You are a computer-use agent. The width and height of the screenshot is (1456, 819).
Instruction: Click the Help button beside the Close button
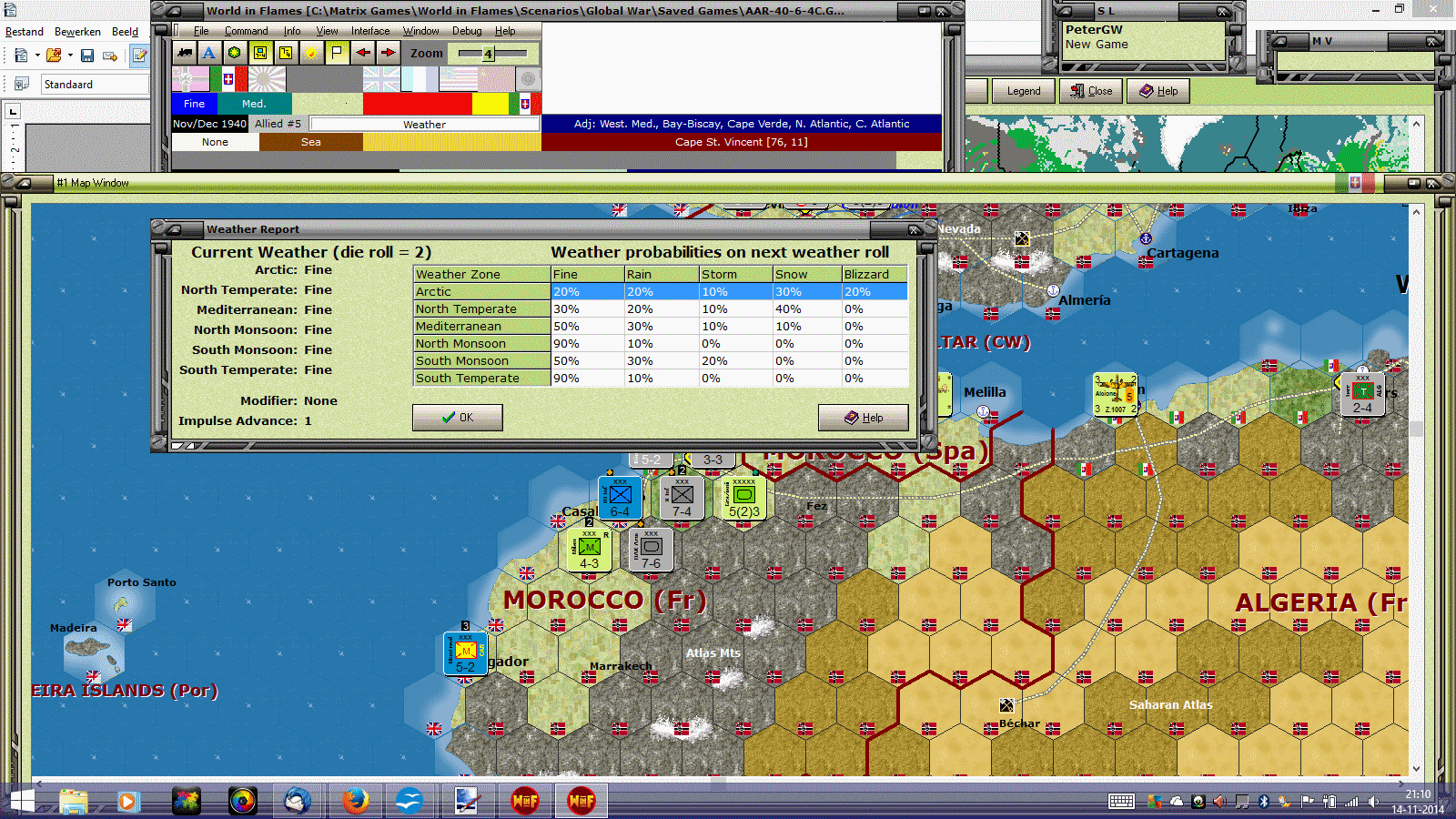pyautogui.click(x=1158, y=91)
